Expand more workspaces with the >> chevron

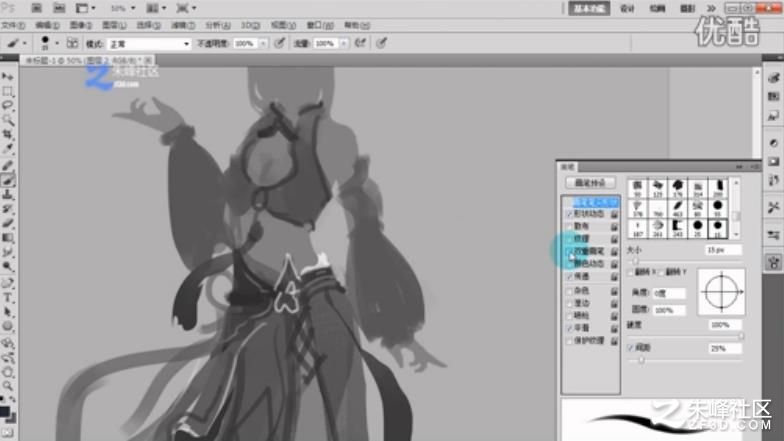(711, 8)
